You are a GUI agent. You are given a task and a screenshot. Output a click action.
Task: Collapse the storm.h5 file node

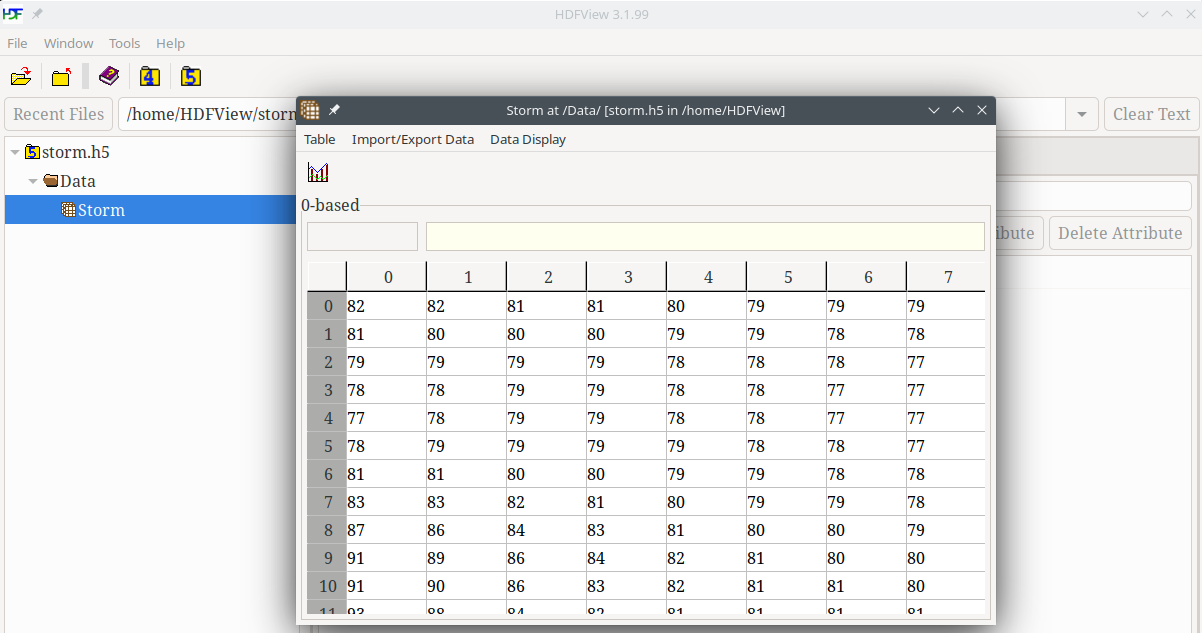point(15,153)
